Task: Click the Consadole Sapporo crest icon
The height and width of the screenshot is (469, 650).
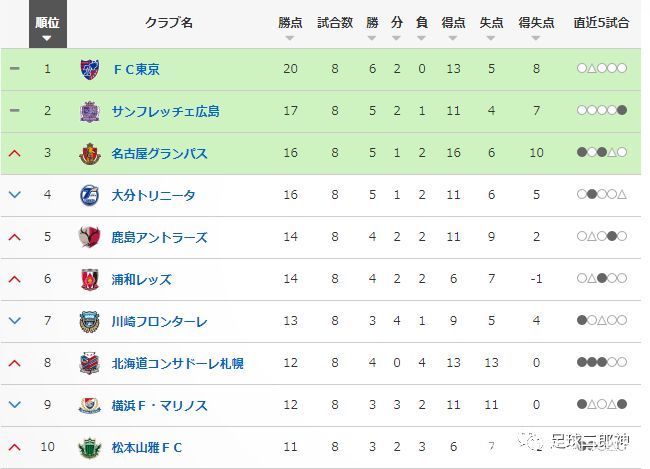Action: coord(90,363)
